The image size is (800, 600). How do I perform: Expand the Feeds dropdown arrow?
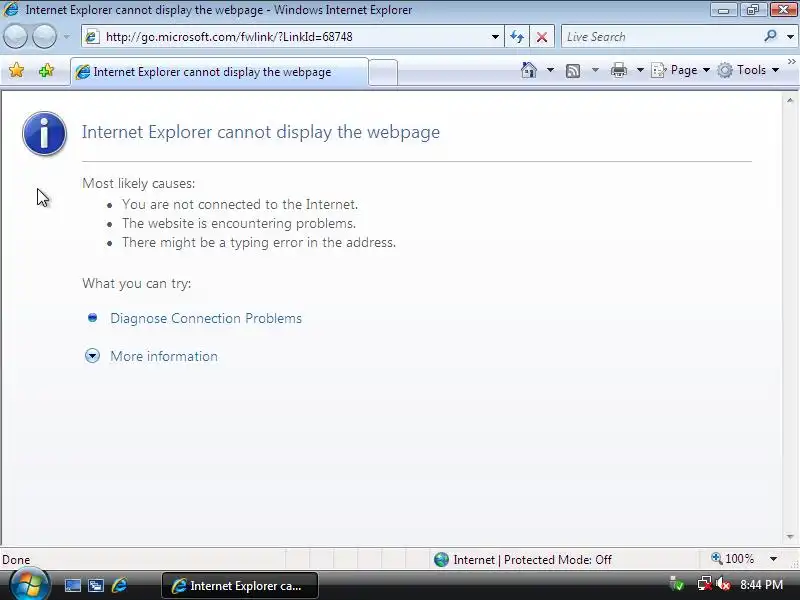coord(595,70)
